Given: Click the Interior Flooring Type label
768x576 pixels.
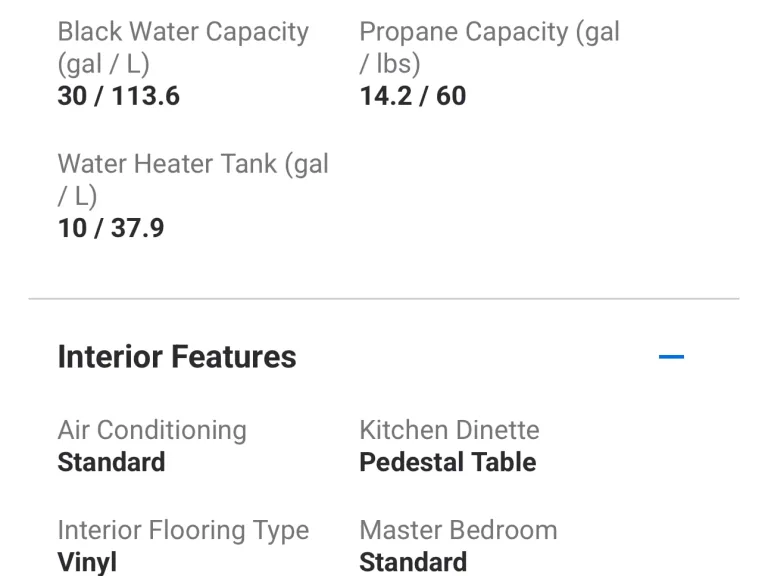Looking at the screenshot, I should 183,530.
